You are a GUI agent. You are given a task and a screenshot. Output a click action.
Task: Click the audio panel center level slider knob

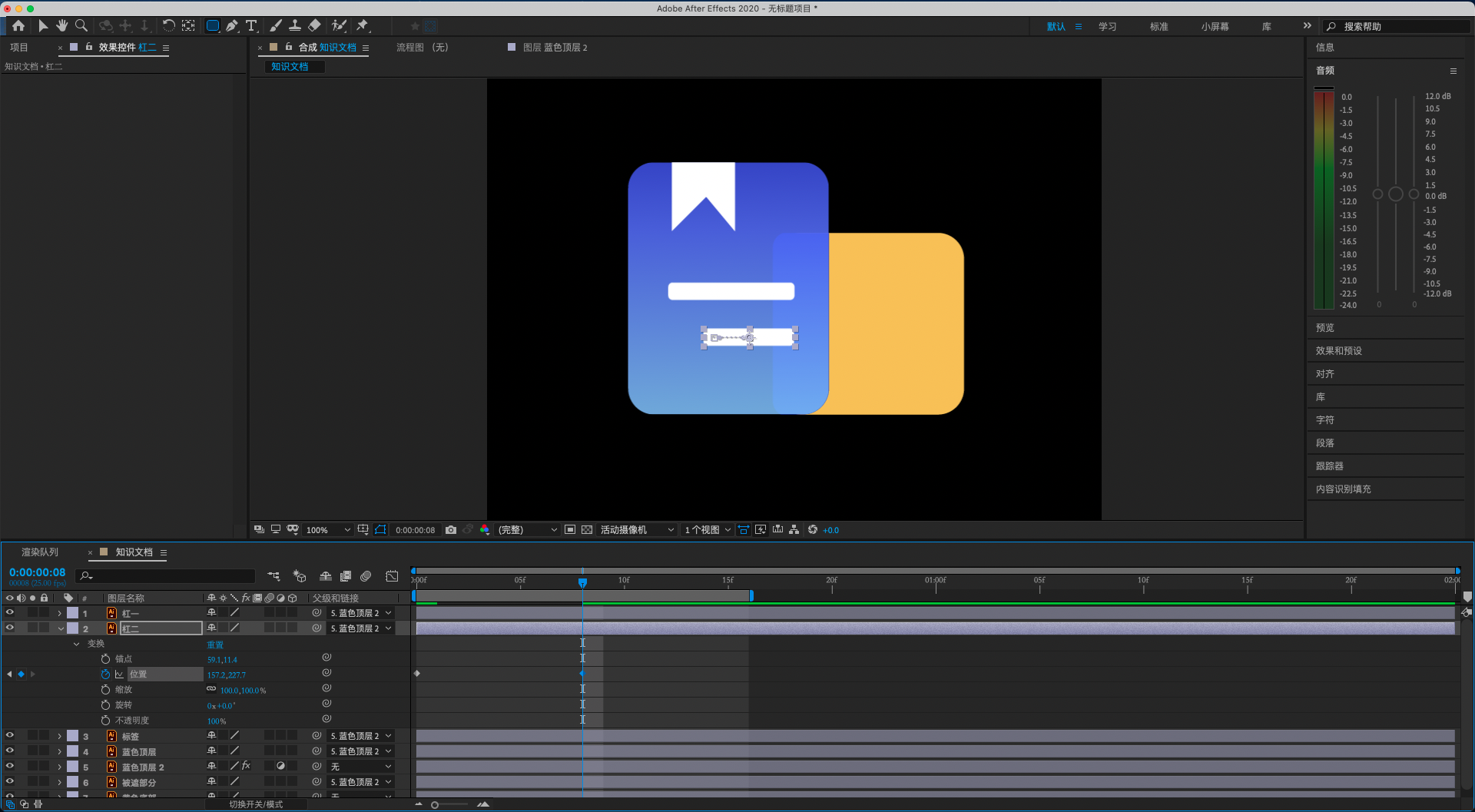pos(1396,194)
